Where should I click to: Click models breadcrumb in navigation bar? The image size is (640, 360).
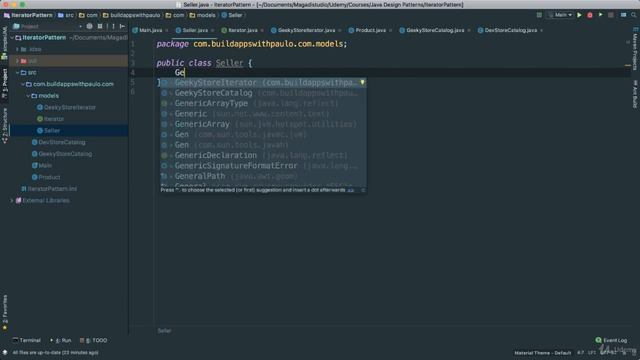click(202, 15)
